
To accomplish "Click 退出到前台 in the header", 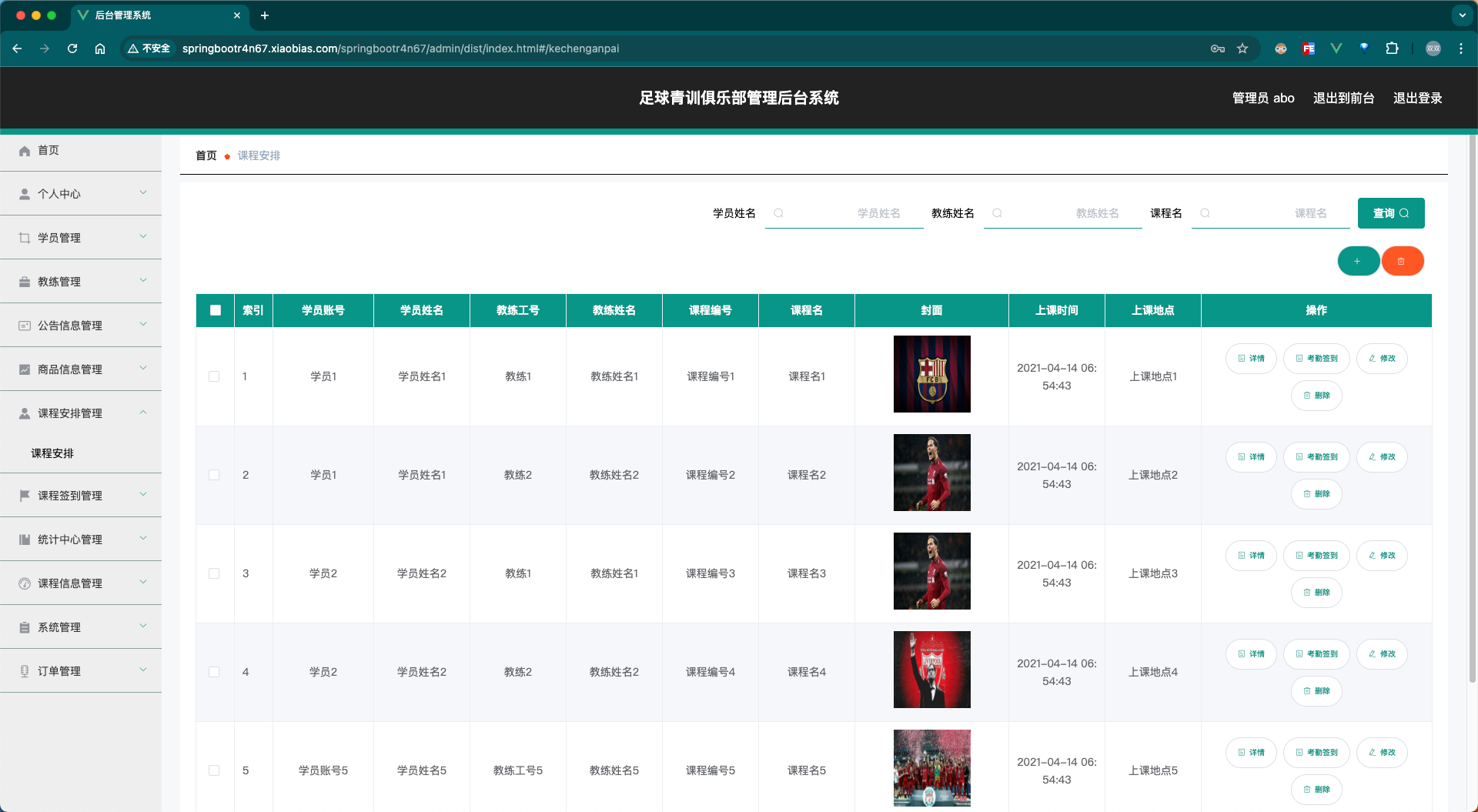I will (1343, 98).
